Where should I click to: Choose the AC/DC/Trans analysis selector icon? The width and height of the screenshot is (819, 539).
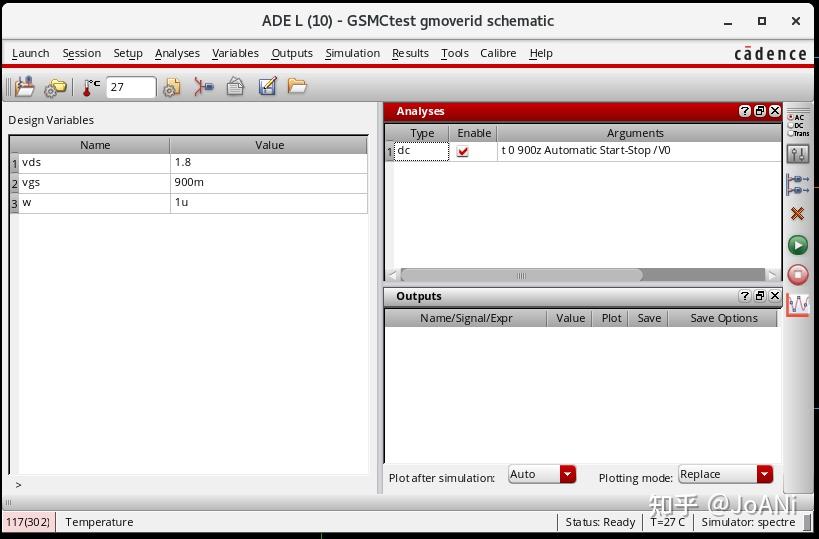[798, 125]
